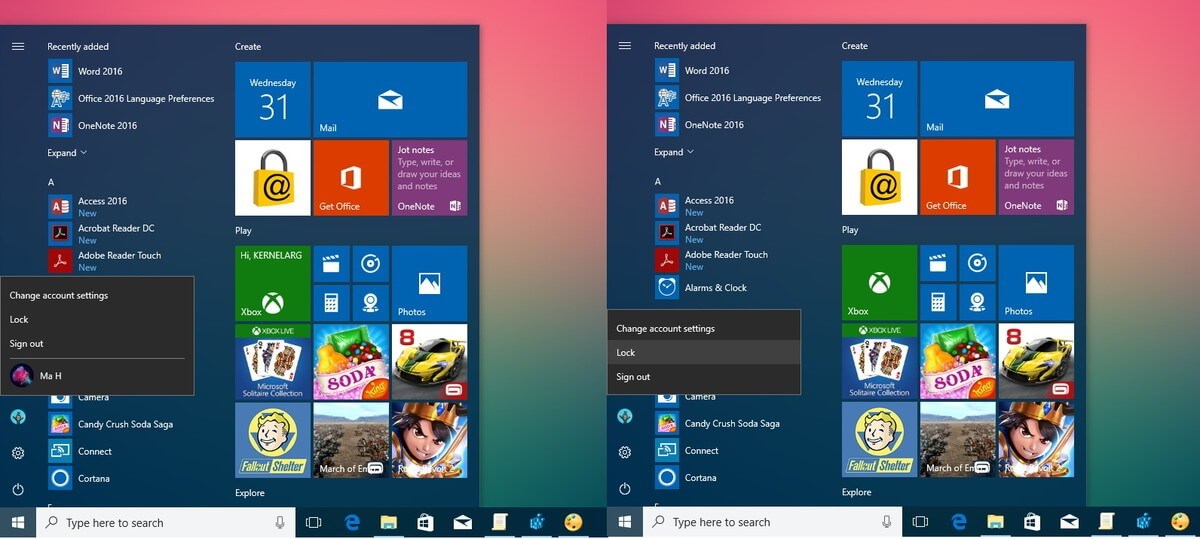This screenshot has height=539, width=1200.
Task: Open Microsoft Store in right screenshot taskbar
Action: (1032, 521)
